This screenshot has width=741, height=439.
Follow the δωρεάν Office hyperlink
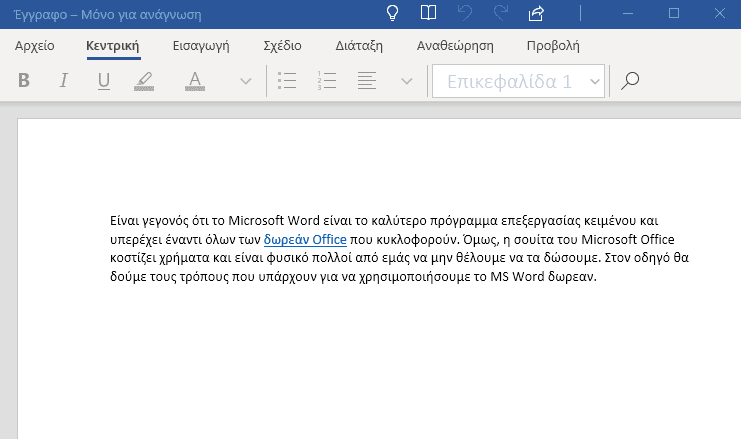(305, 240)
